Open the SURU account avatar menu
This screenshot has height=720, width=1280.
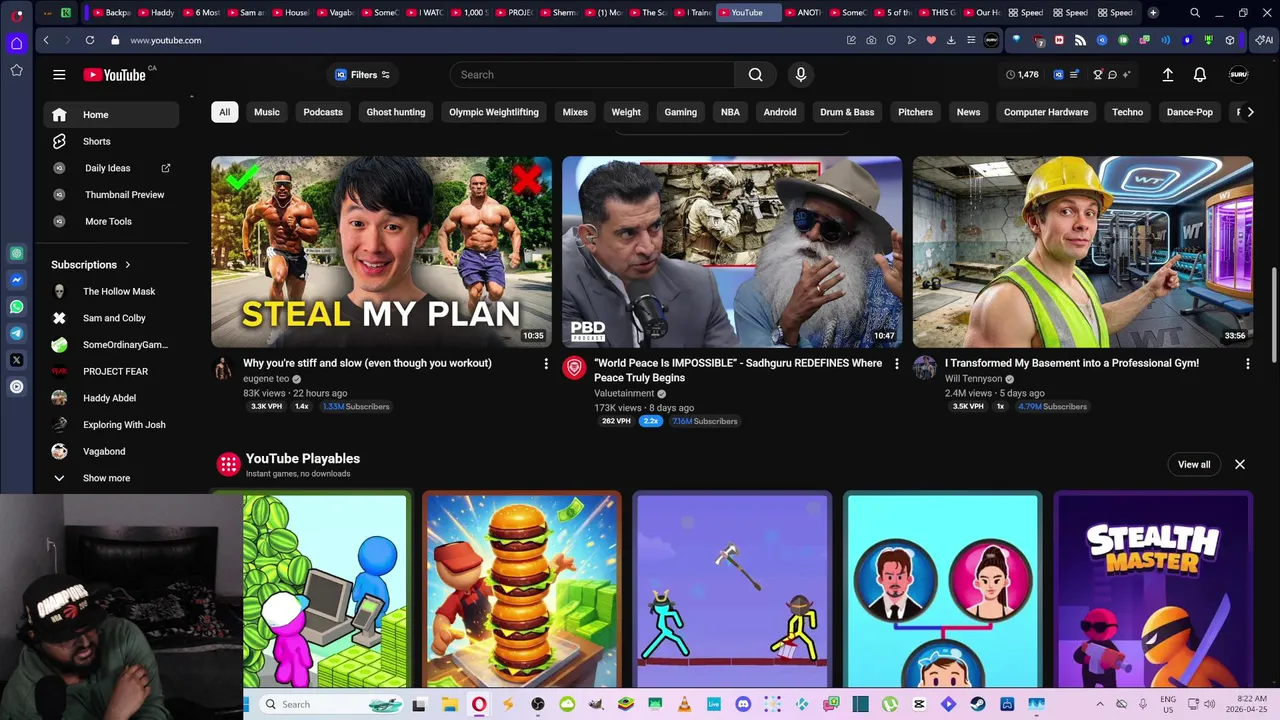(1238, 74)
